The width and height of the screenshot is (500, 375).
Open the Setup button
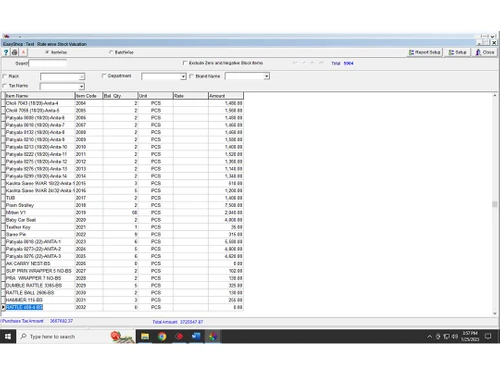457,52
